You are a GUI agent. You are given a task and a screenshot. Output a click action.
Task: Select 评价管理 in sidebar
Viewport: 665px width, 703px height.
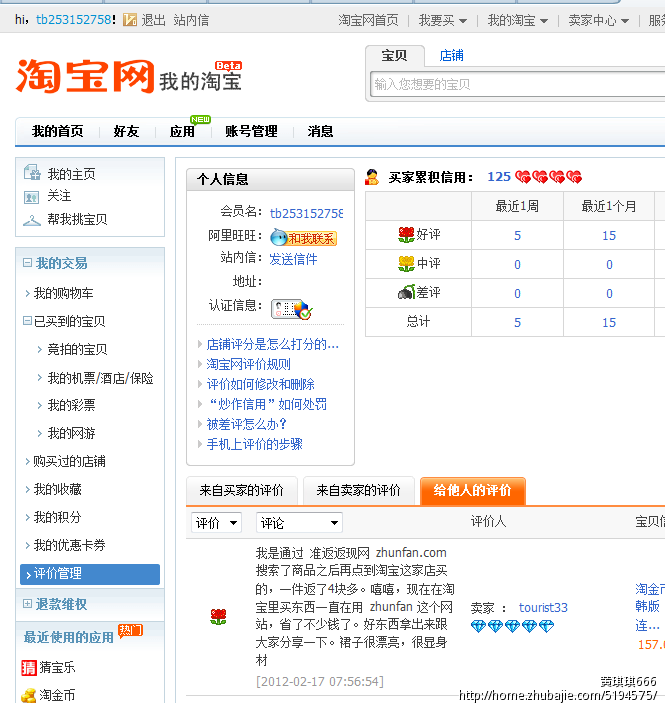click(x=90, y=574)
